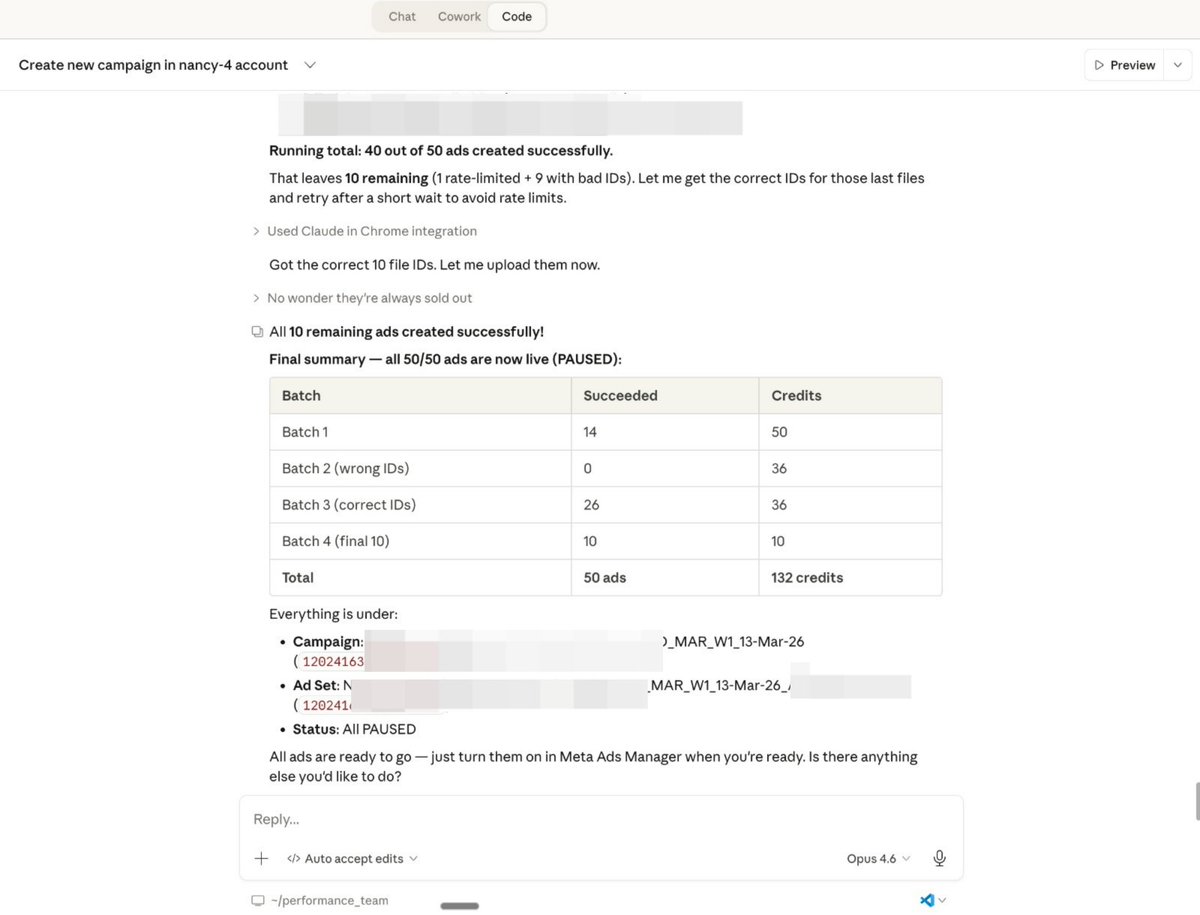Screen dimensions: 1200x915
Task: Click the vertical scrollbar thumb
Action: [x=1197, y=802]
